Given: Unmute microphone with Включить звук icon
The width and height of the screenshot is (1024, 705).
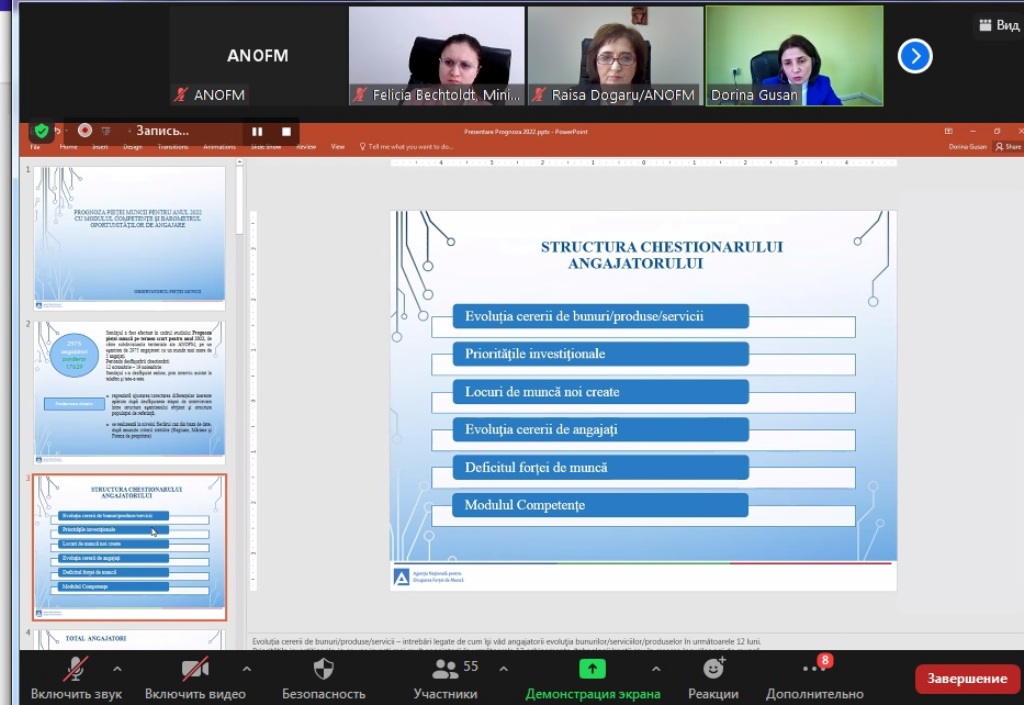Looking at the screenshot, I should point(76,669).
